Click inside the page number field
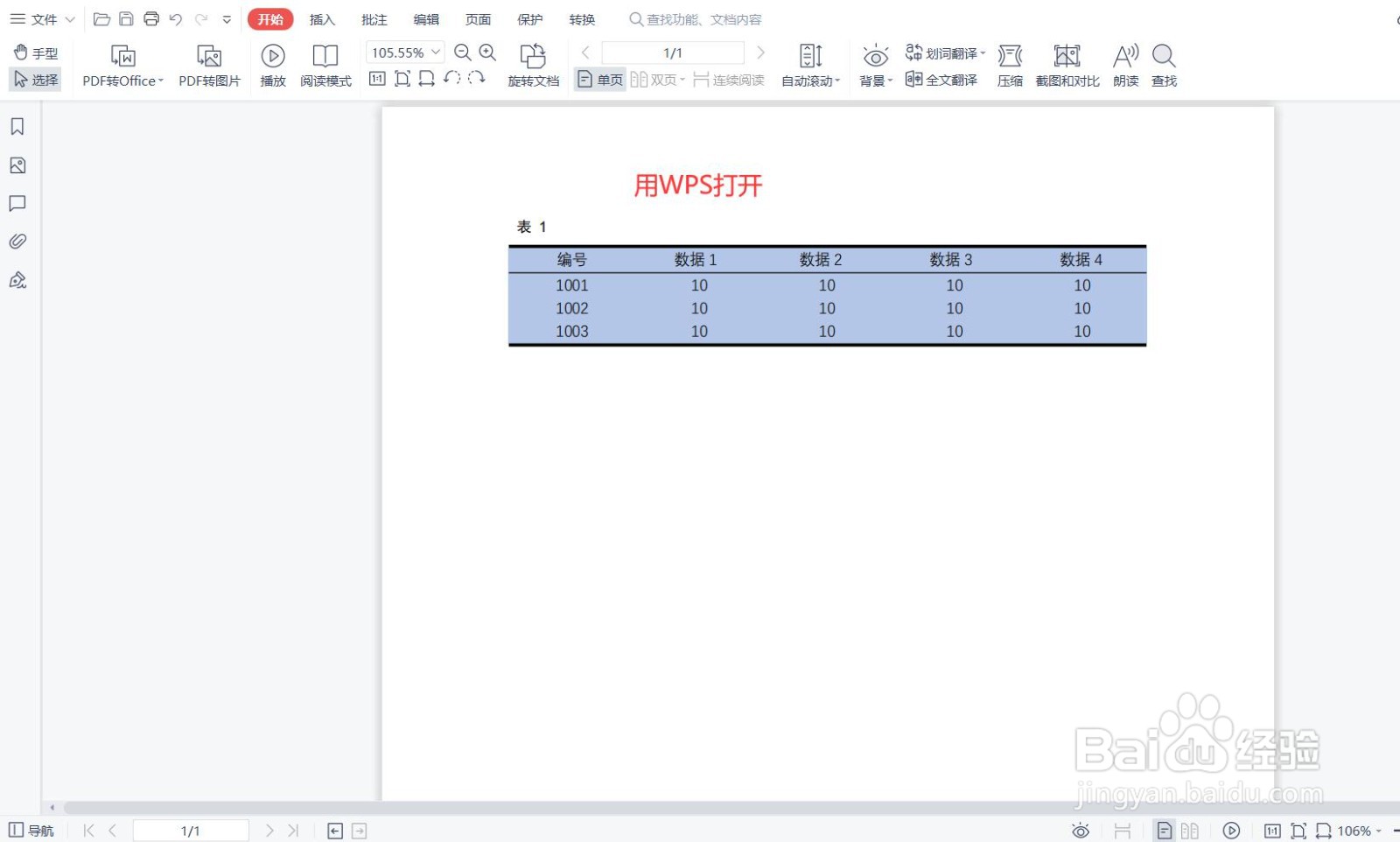 pyautogui.click(x=671, y=52)
